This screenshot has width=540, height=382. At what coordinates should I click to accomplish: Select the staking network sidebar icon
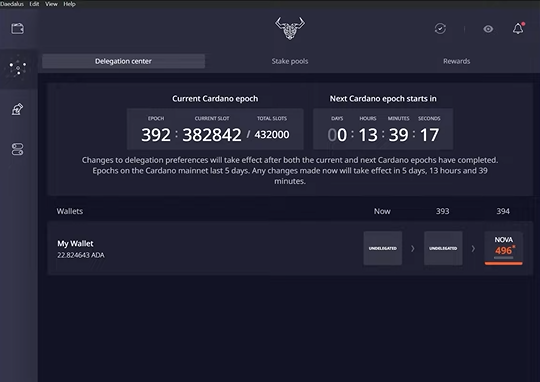coord(18,68)
